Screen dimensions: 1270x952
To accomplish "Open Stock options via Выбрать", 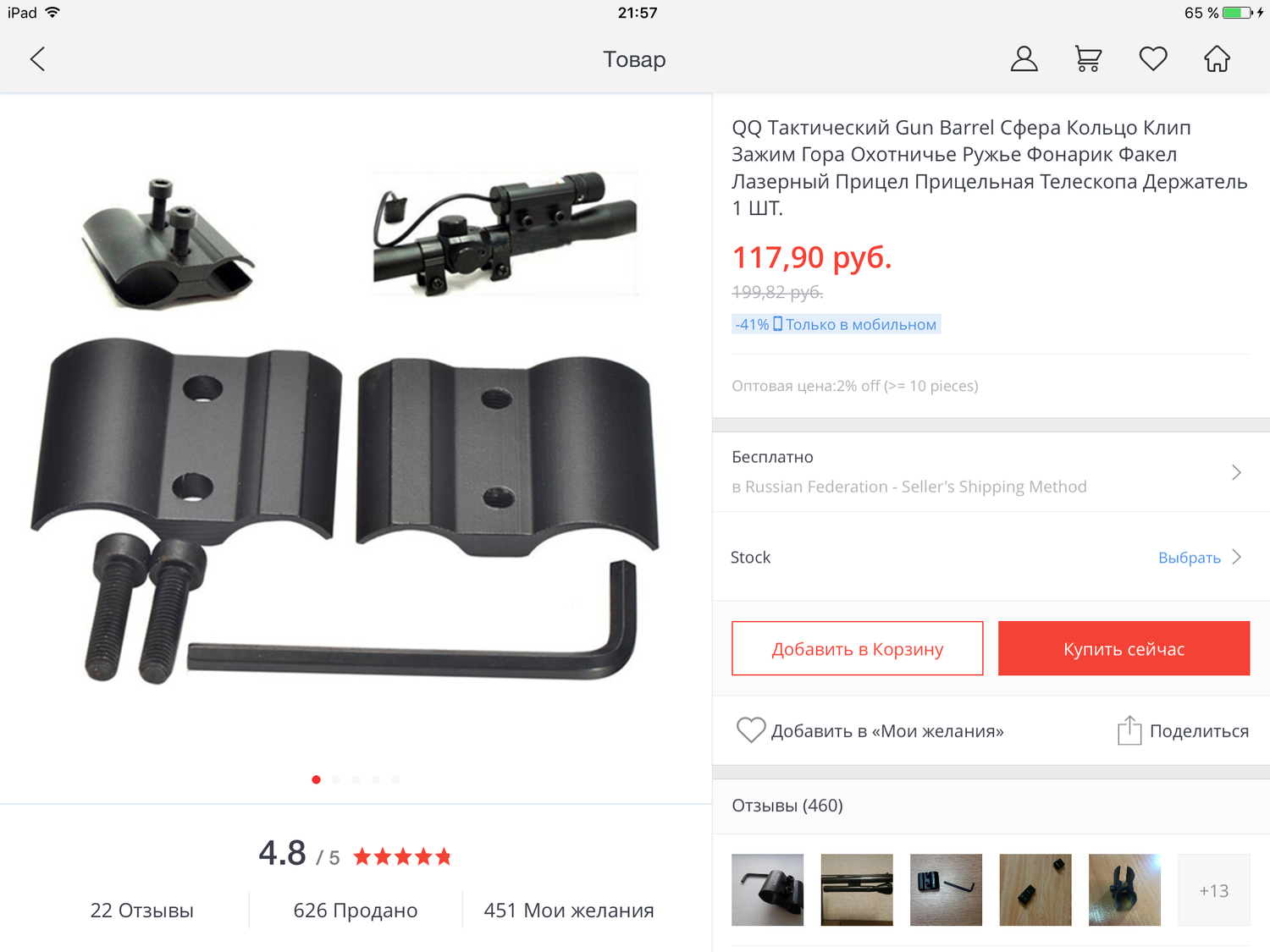I will 1189,558.
